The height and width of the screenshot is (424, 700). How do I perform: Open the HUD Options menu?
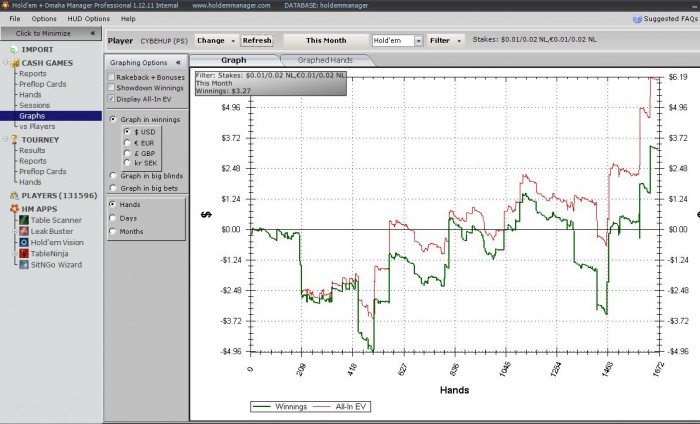pos(88,19)
